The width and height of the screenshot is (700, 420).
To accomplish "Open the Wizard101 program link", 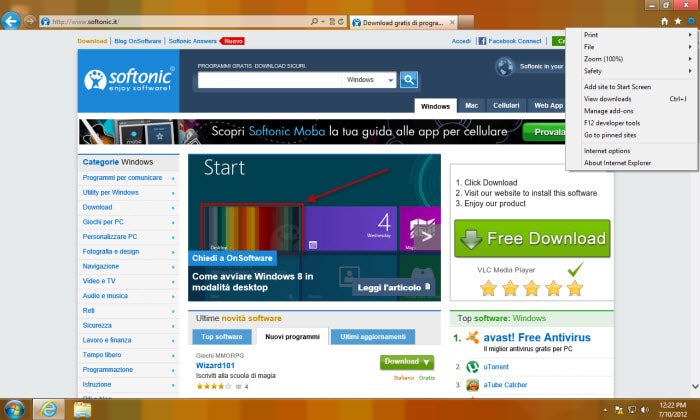I will (x=215, y=366).
